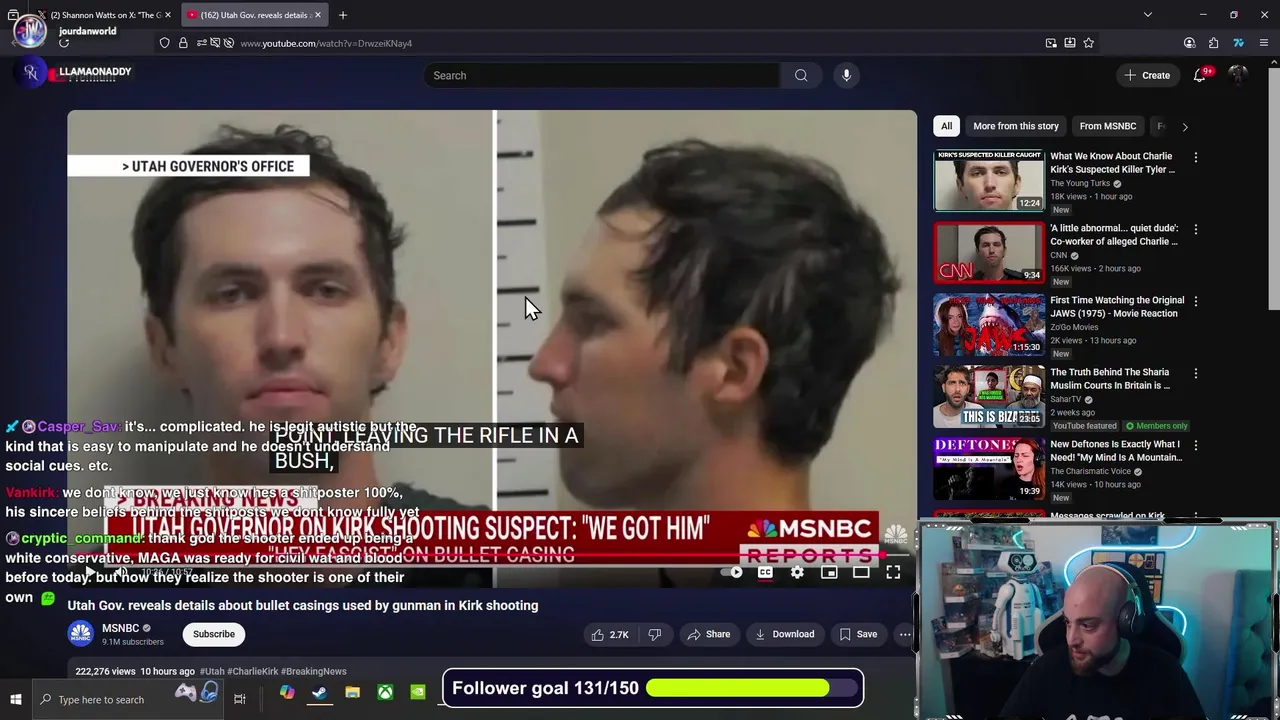Close the Shannon Watts X tab
The width and height of the screenshot is (1280, 720).
point(168,15)
